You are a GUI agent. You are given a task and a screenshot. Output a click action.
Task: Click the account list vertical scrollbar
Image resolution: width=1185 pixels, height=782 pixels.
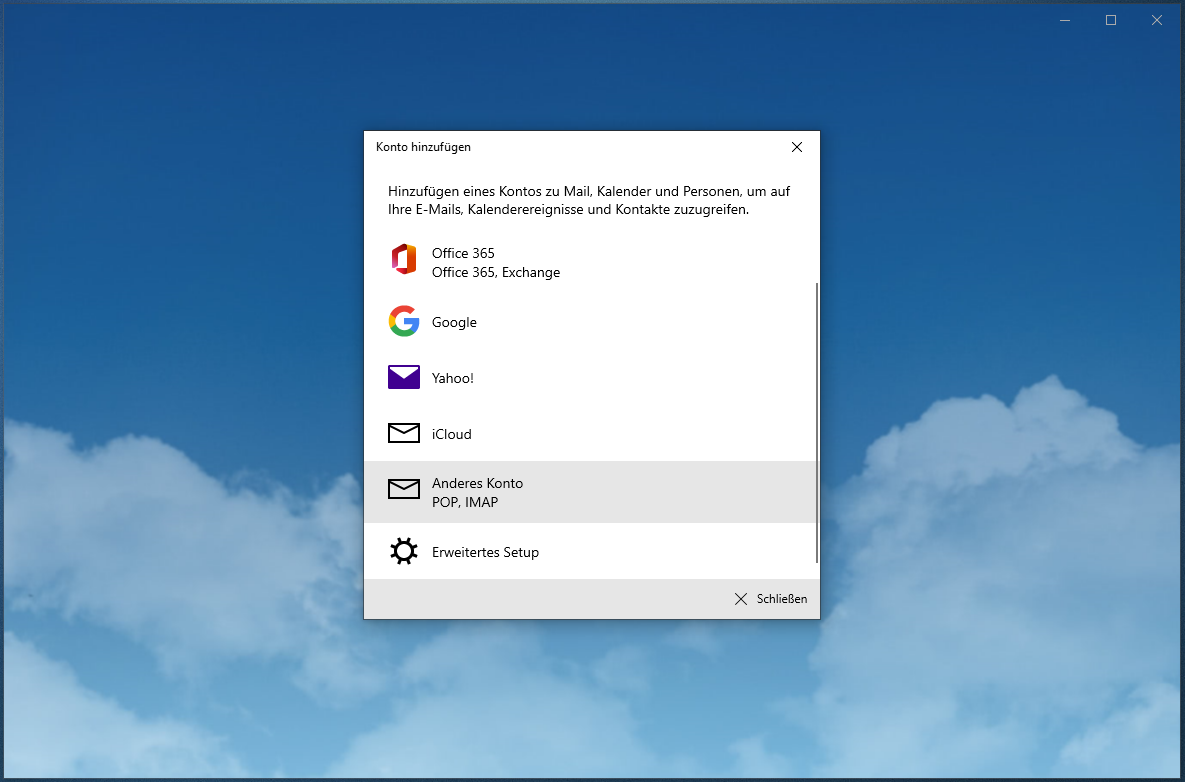point(817,420)
